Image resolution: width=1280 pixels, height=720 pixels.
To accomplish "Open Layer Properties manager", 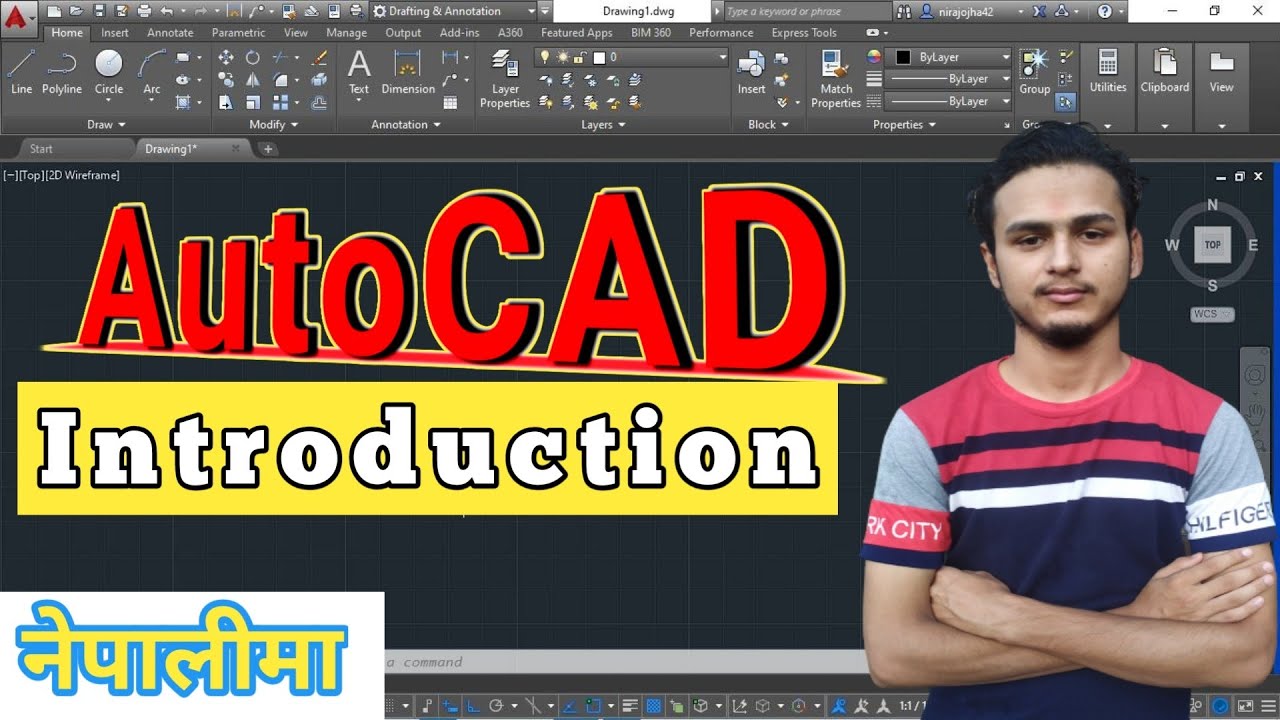I will 505,80.
